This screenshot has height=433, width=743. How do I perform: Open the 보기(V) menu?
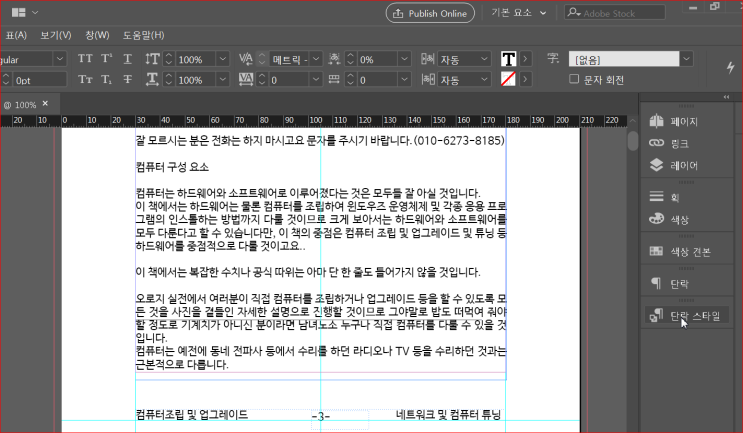coord(55,35)
